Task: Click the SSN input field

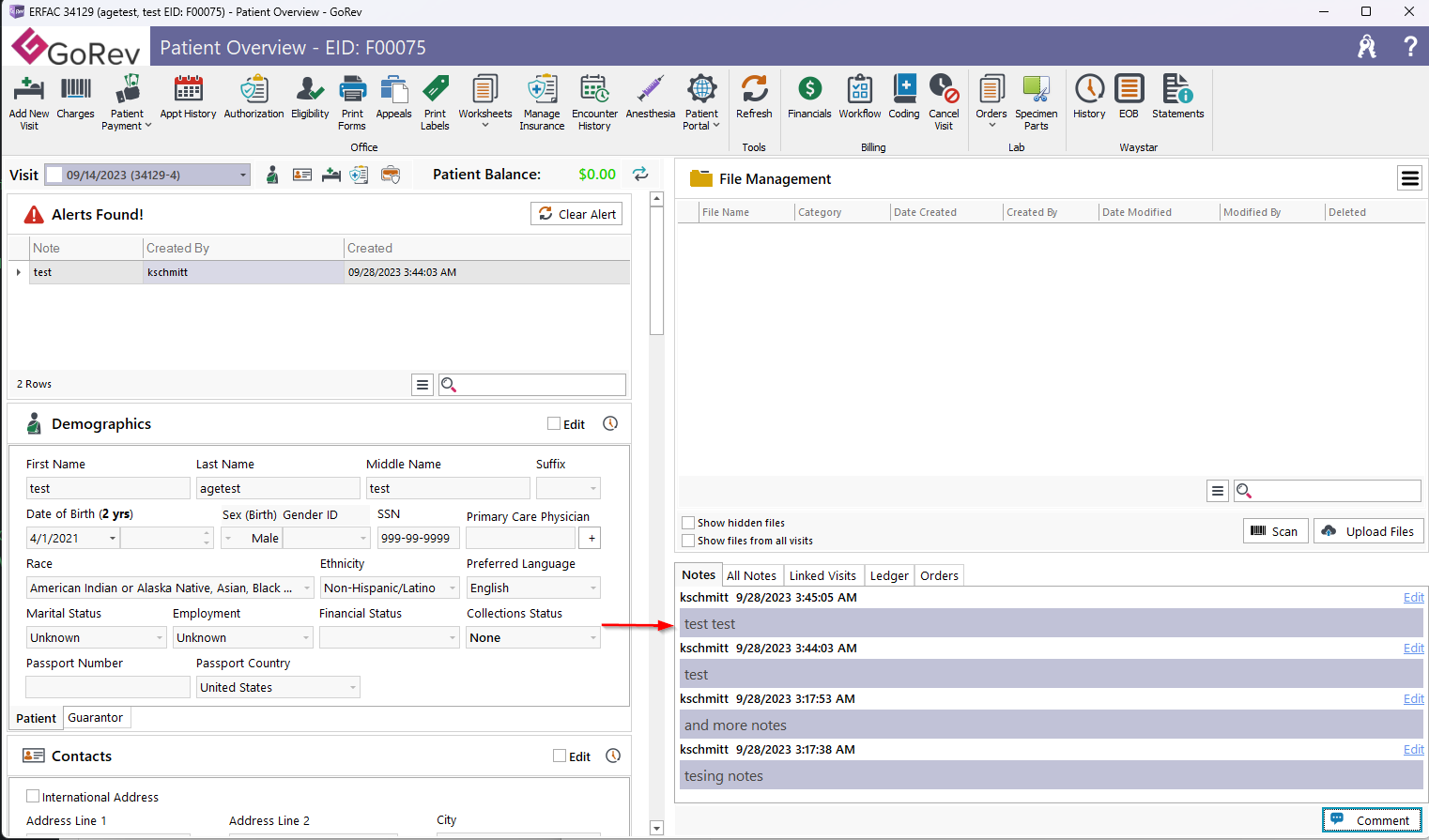Action: pos(419,538)
